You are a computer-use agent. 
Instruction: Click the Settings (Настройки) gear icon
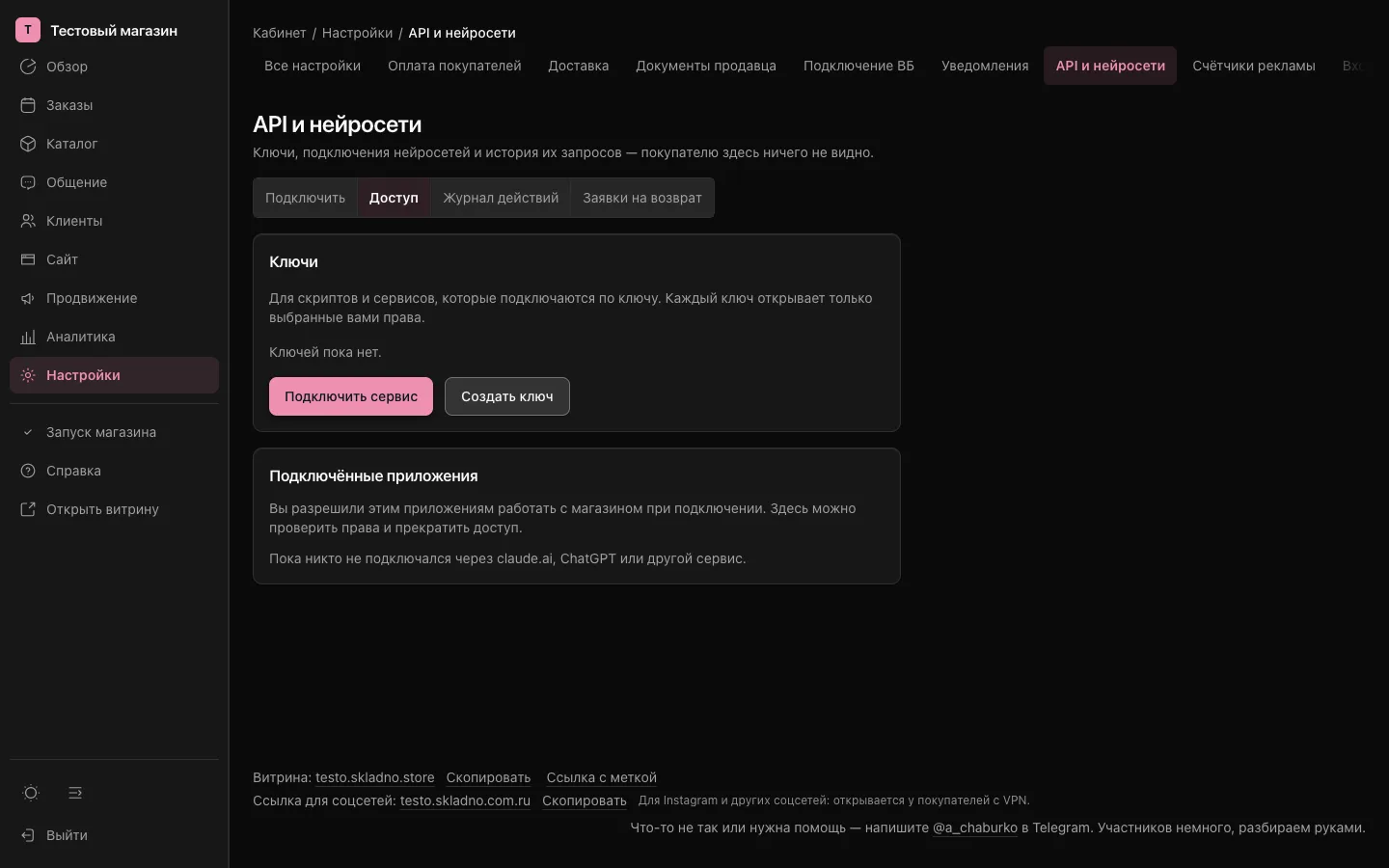point(28,375)
